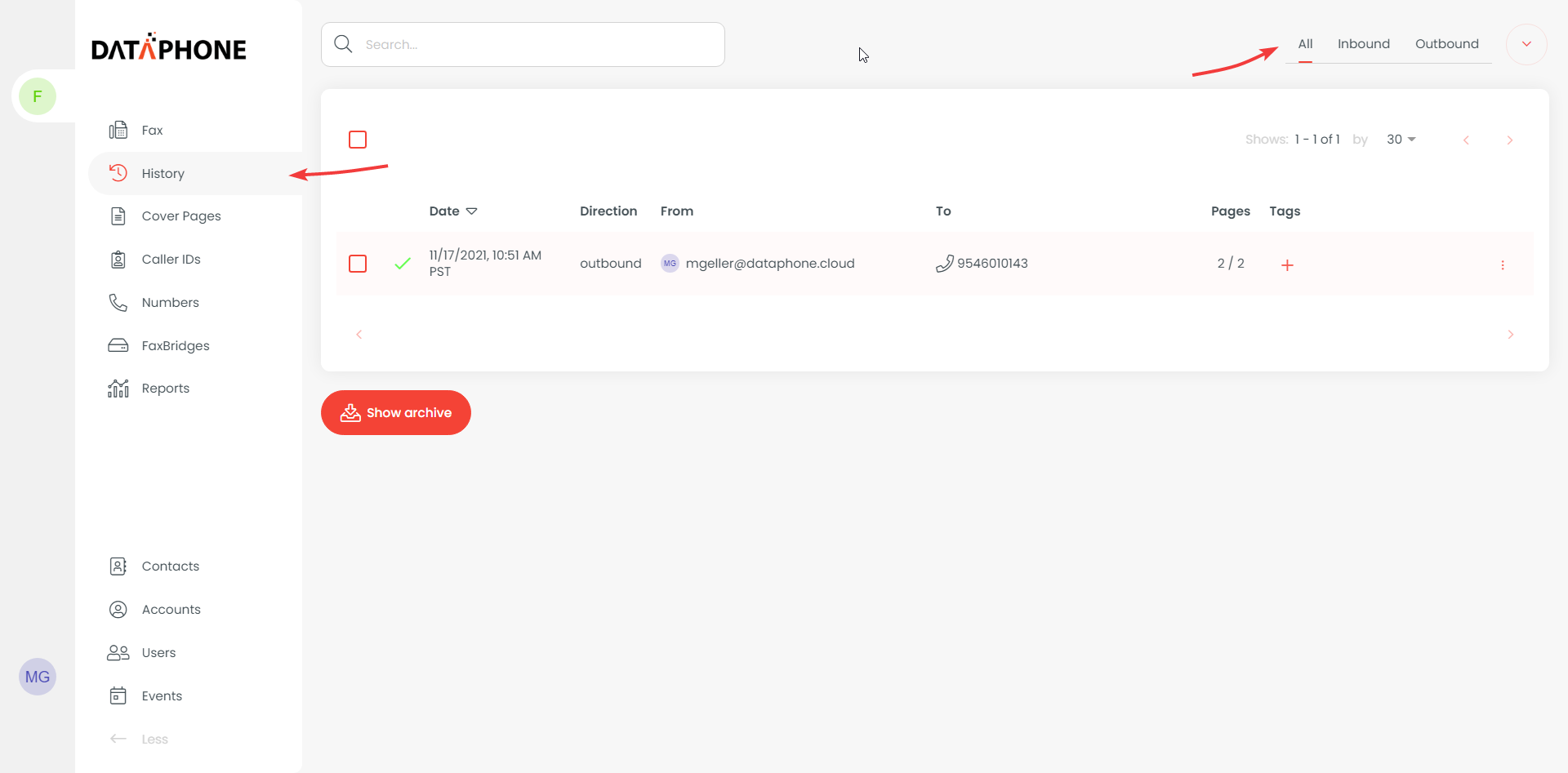The image size is (1568, 773).
Task: Open the 30 per-page dropdown
Action: click(1401, 140)
